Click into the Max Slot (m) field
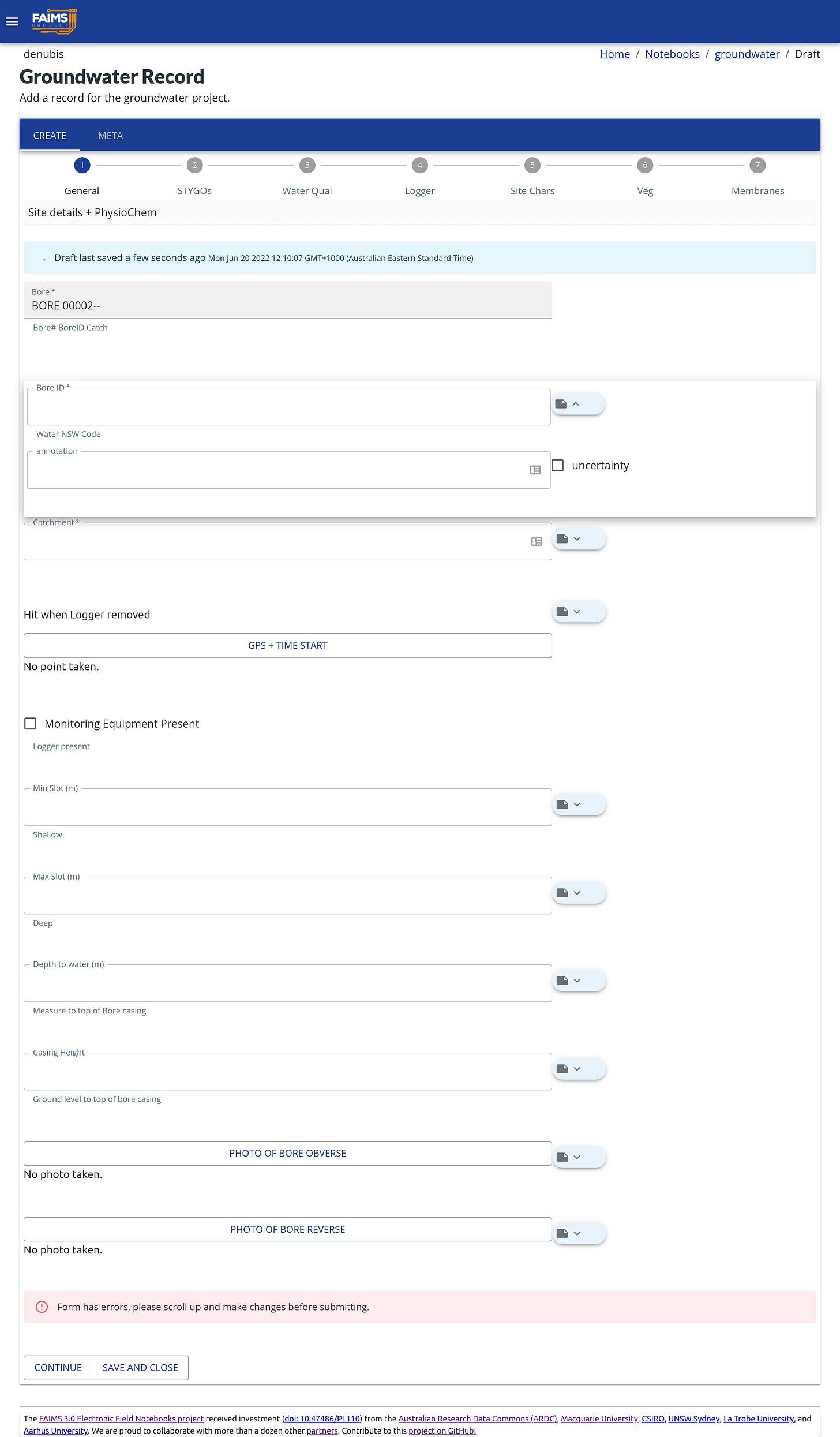Viewport: 840px width, 1437px height. point(288,895)
